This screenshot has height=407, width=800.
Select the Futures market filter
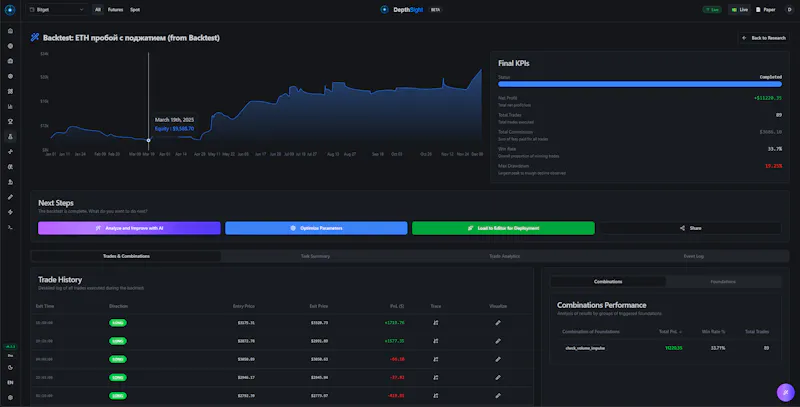115,10
